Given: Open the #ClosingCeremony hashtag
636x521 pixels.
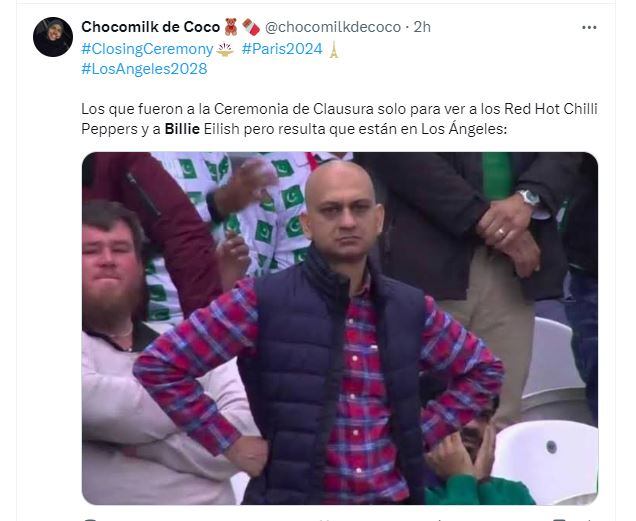Looking at the screenshot, I should pos(147,49).
